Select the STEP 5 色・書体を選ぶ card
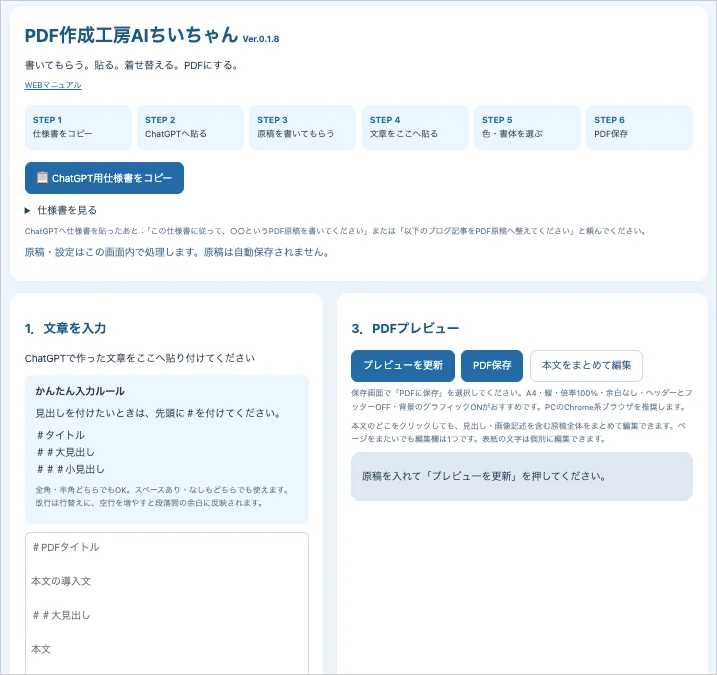Image resolution: width=717 pixels, height=675 pixels. click(527, 127)
